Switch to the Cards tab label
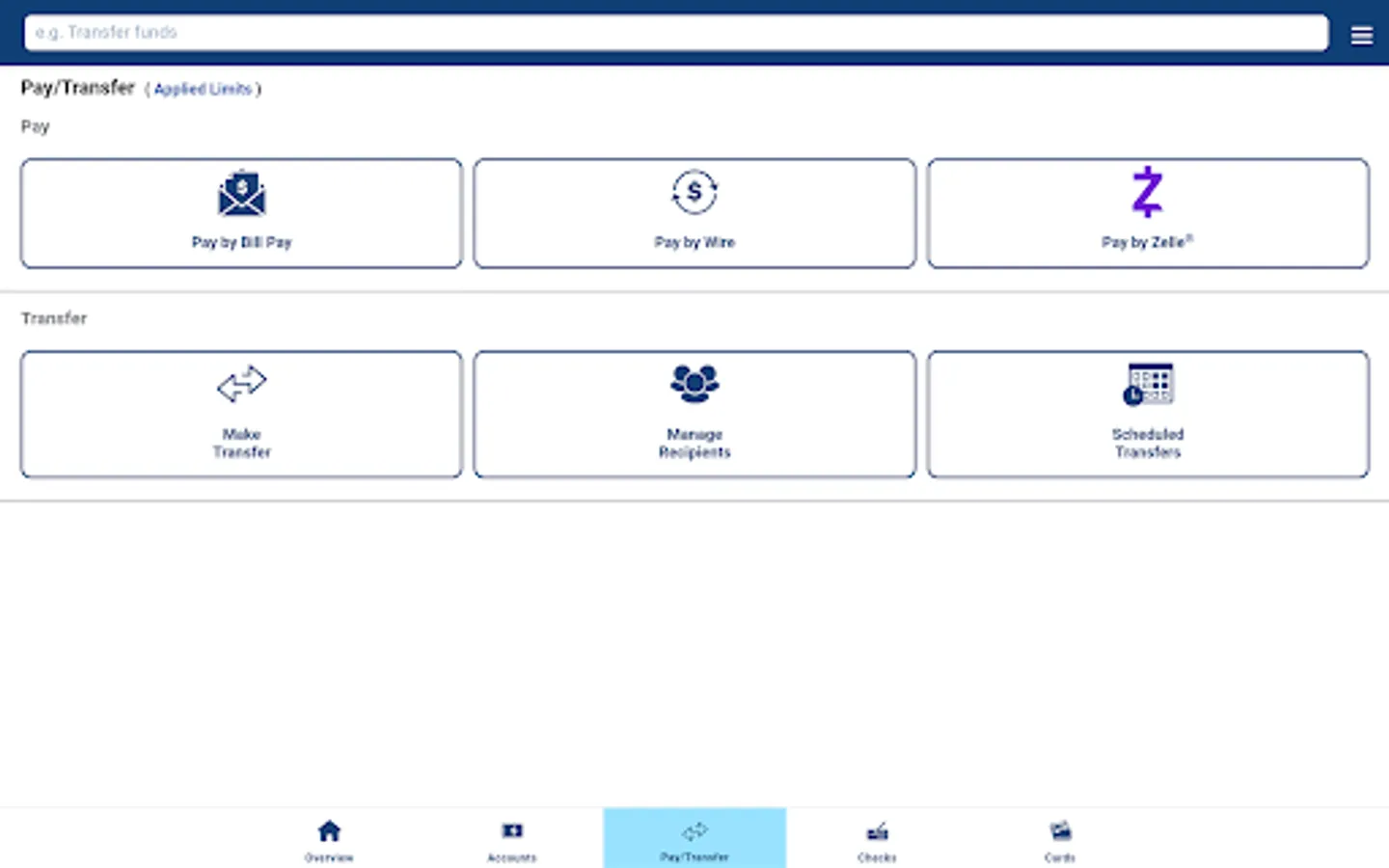Screen dimensions: 1389x868 (x=1060, y=857)
